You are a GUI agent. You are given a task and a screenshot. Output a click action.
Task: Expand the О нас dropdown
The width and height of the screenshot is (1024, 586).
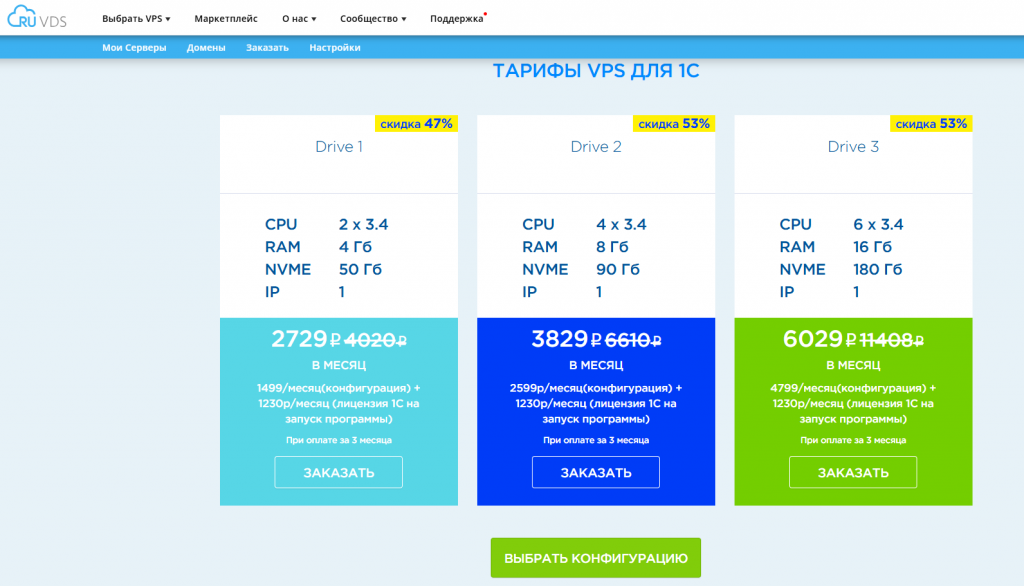click(x=299, y=18)
